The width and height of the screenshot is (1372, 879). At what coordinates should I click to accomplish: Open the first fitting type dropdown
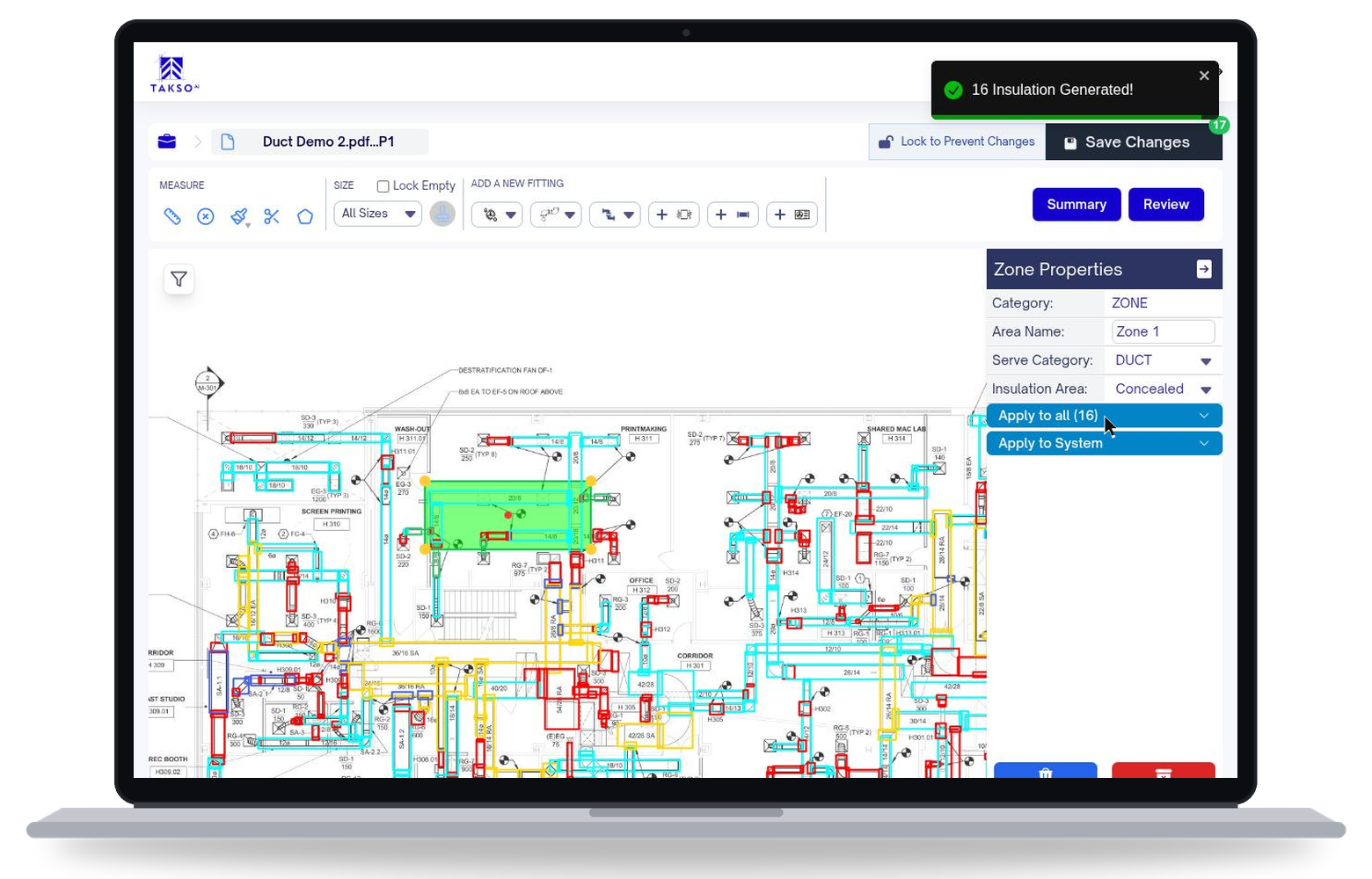(x=497, y=214)
